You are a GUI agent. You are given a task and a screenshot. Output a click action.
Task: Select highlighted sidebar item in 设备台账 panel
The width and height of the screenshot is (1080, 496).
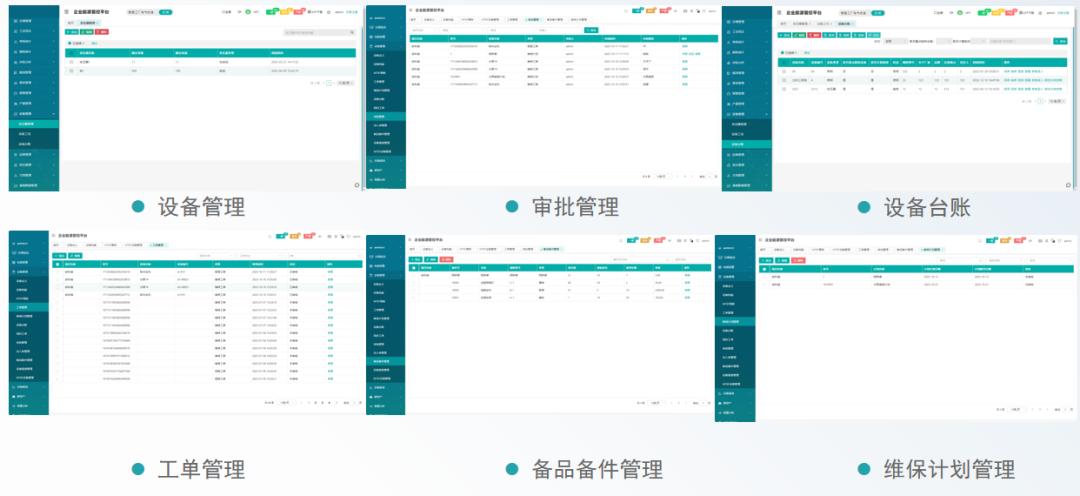(747, 145)
